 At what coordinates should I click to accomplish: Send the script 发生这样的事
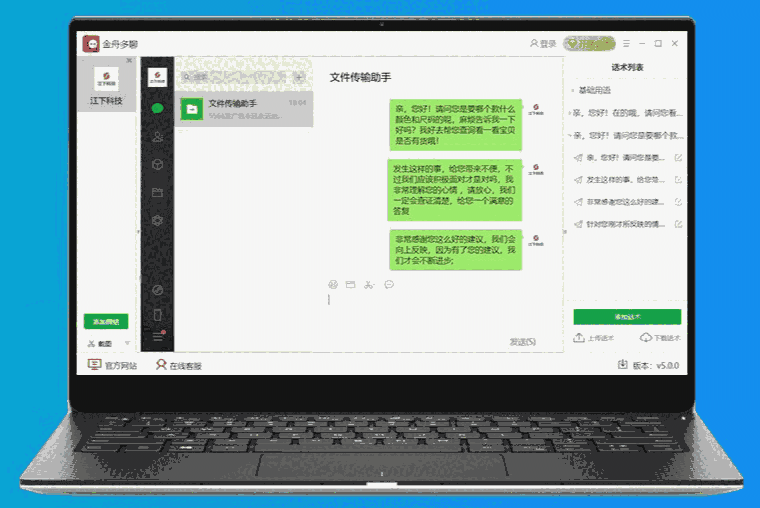[x=578, y=180]
